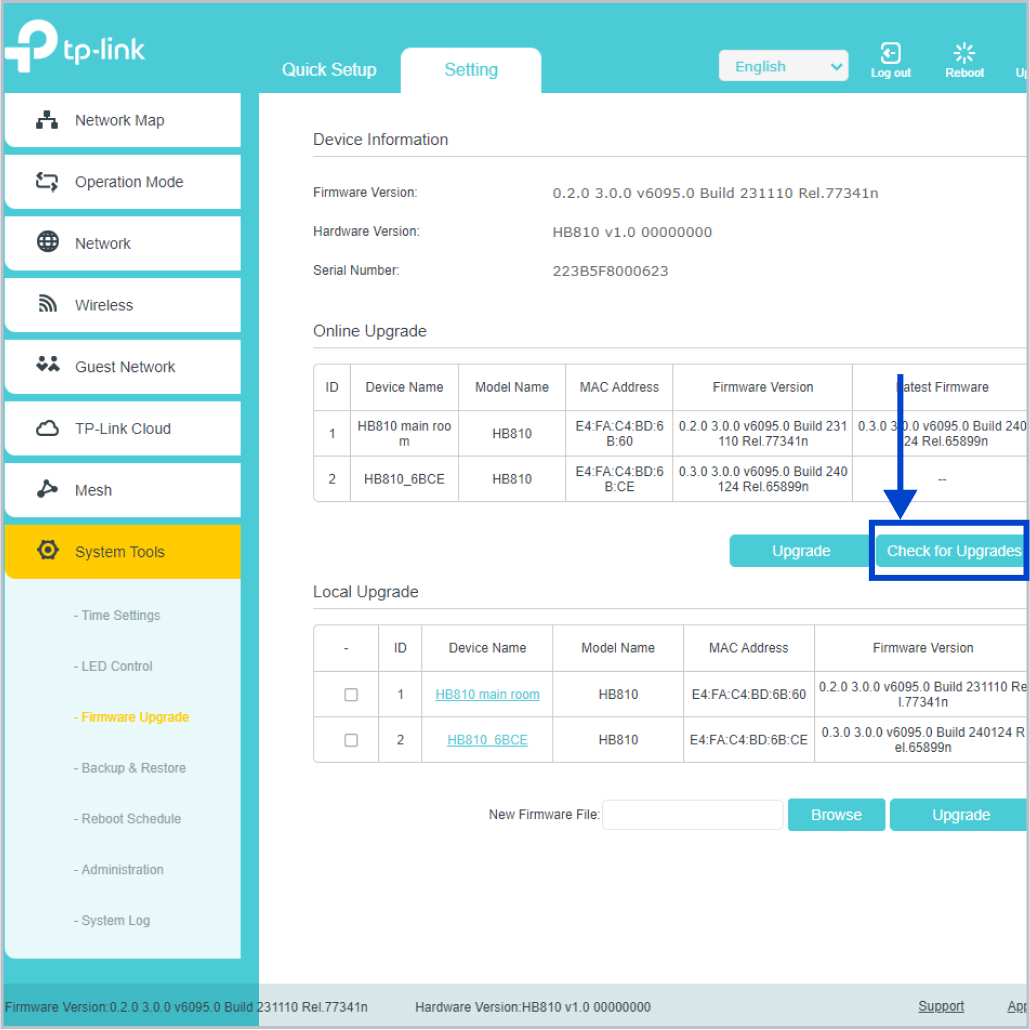Open the Operation Mode menu
1030x1030 pixels.
[x=123, y=182]
